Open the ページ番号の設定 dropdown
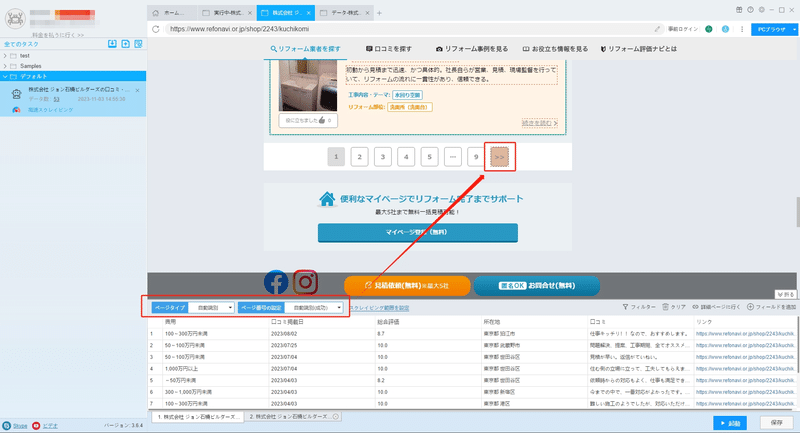The width and height of the screenshot is (800, 433). [x=313, y=308]
